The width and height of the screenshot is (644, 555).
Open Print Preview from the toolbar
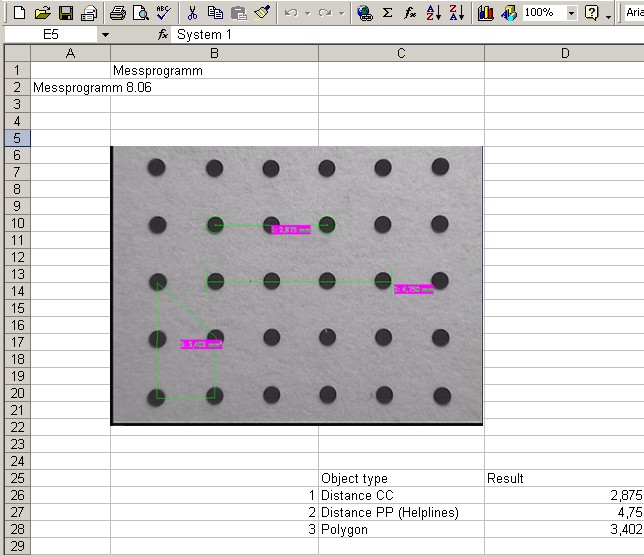pyautogui.click(x=141, y=13)
